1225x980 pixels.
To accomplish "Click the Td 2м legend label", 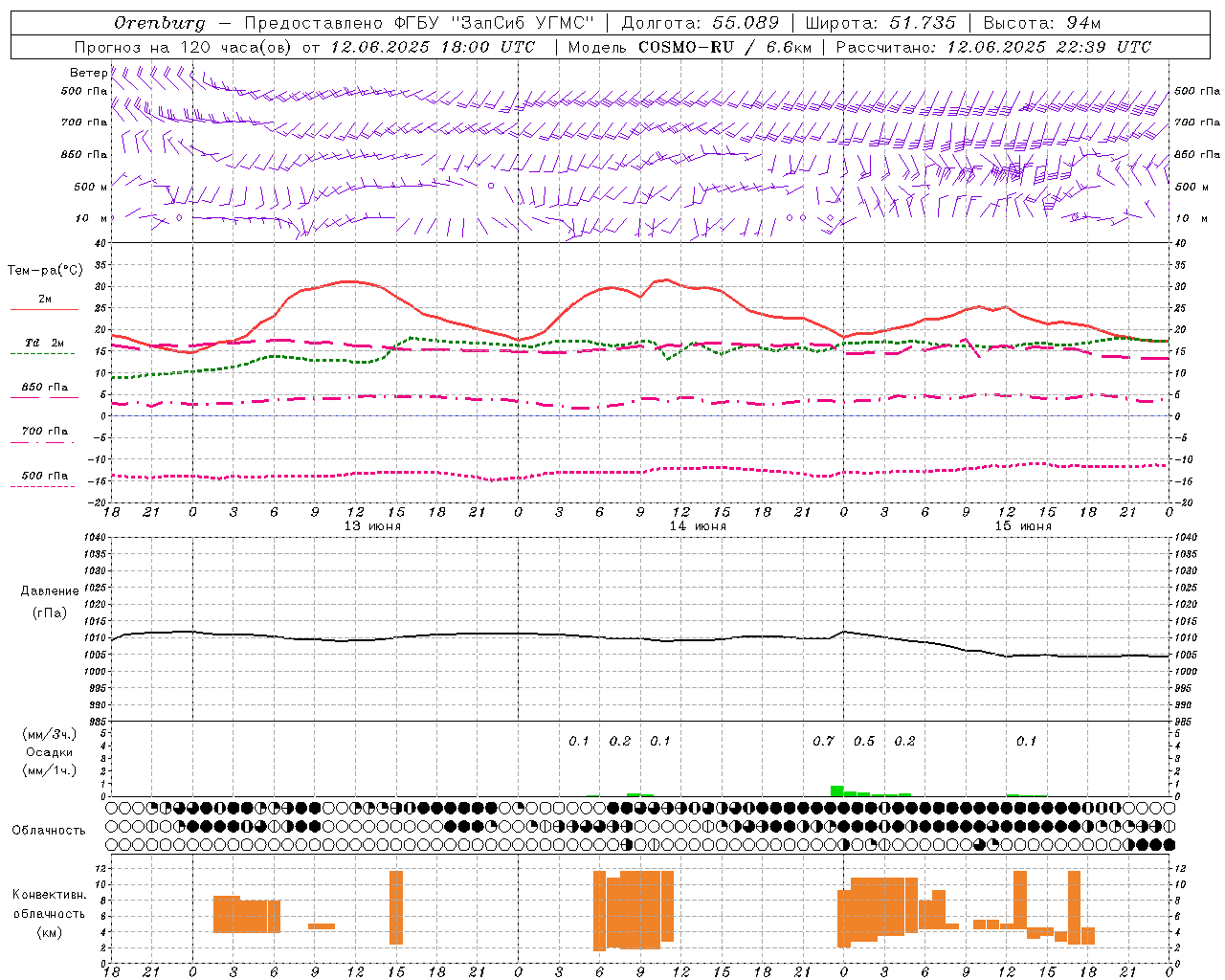I will pos(44,343).
